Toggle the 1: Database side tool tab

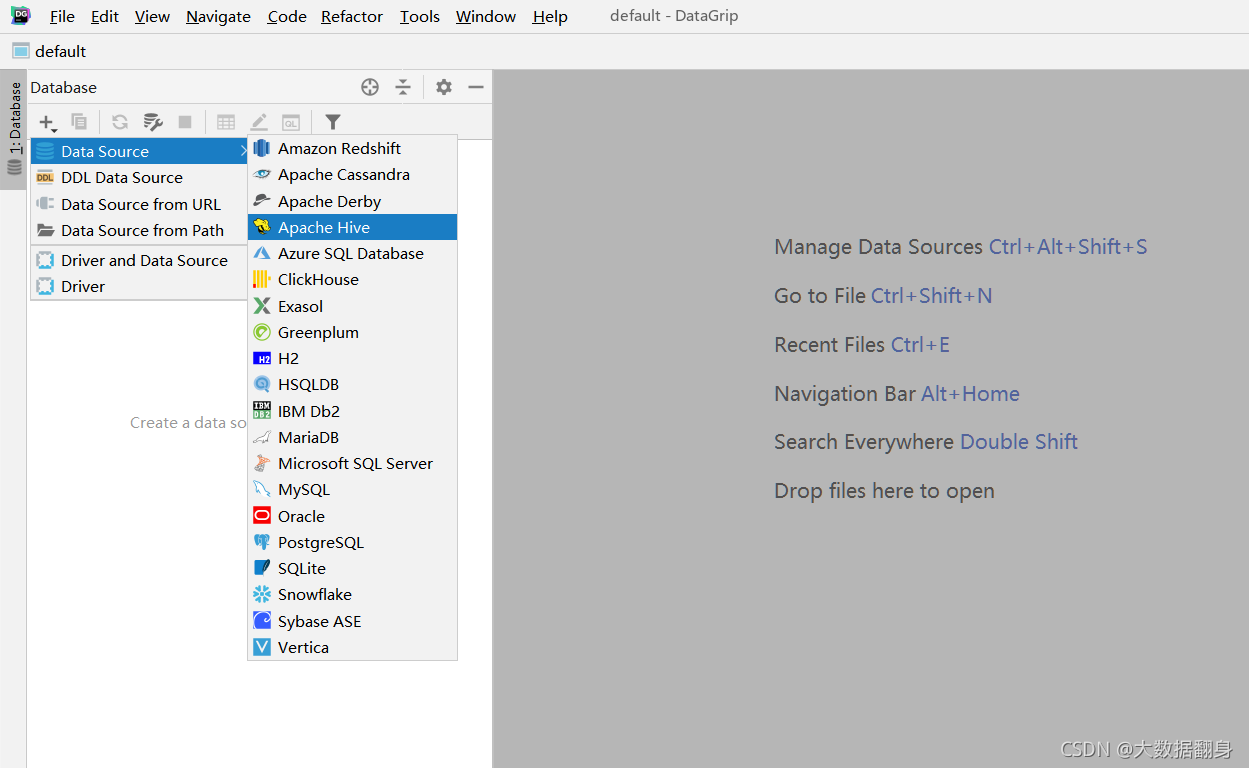(14, 129)
